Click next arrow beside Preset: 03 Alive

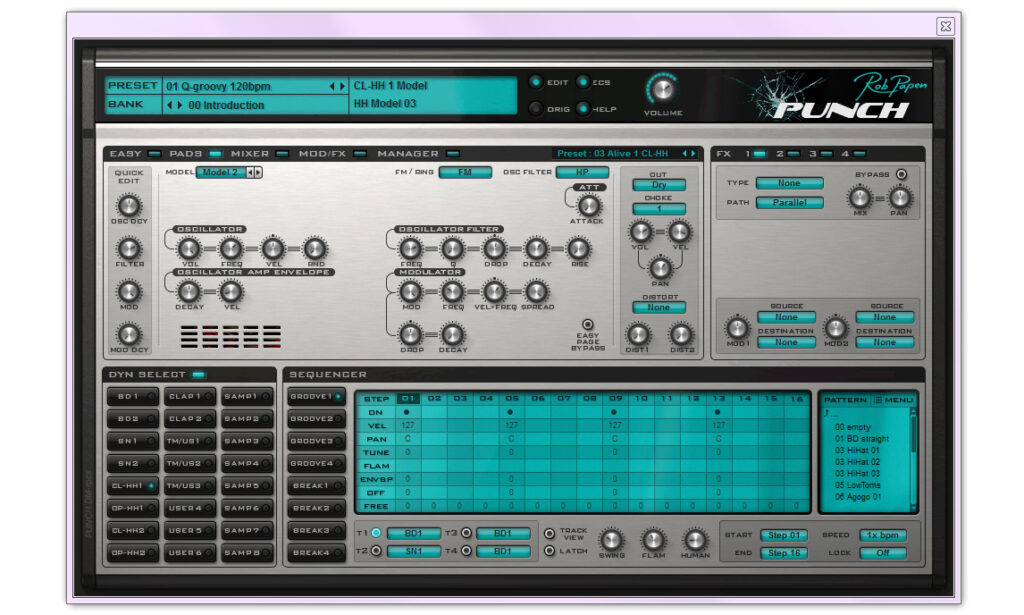coord(693,153)
